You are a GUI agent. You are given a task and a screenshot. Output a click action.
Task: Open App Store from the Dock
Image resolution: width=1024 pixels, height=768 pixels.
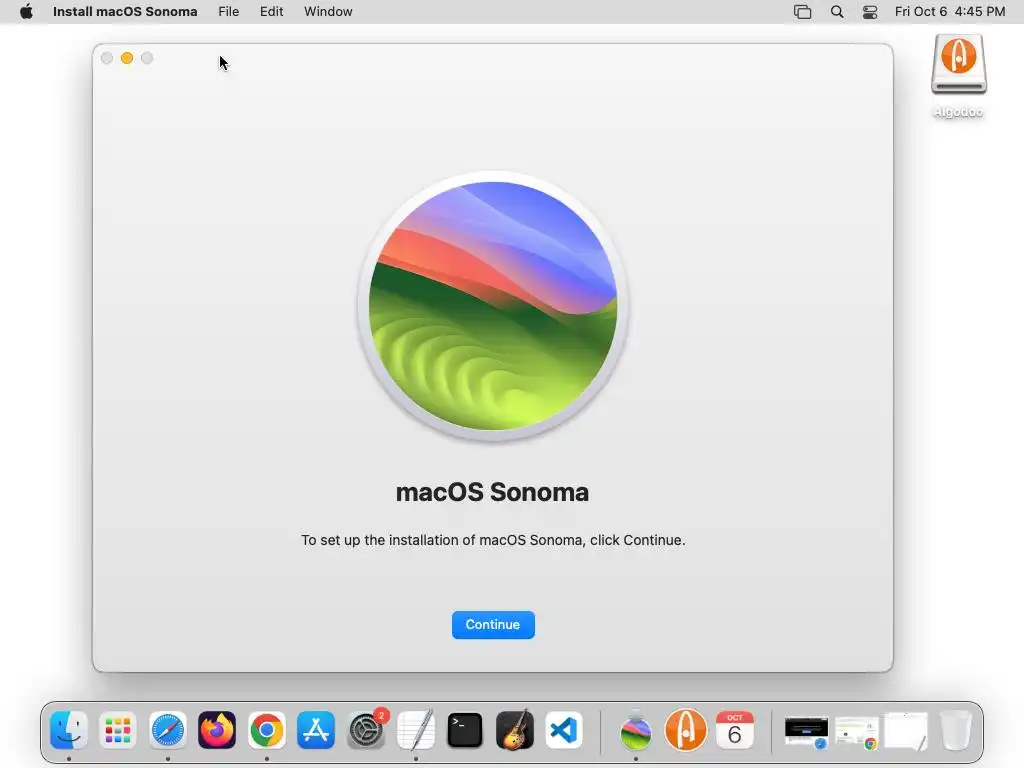(x=316, y=730)
